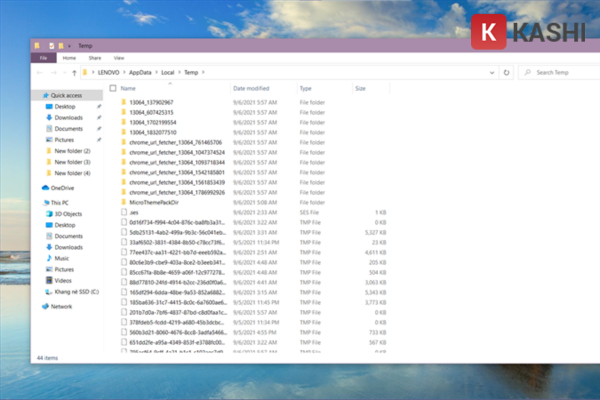Tick the select-all checkbox in header
600x400 pixels.
pos(113,88)
